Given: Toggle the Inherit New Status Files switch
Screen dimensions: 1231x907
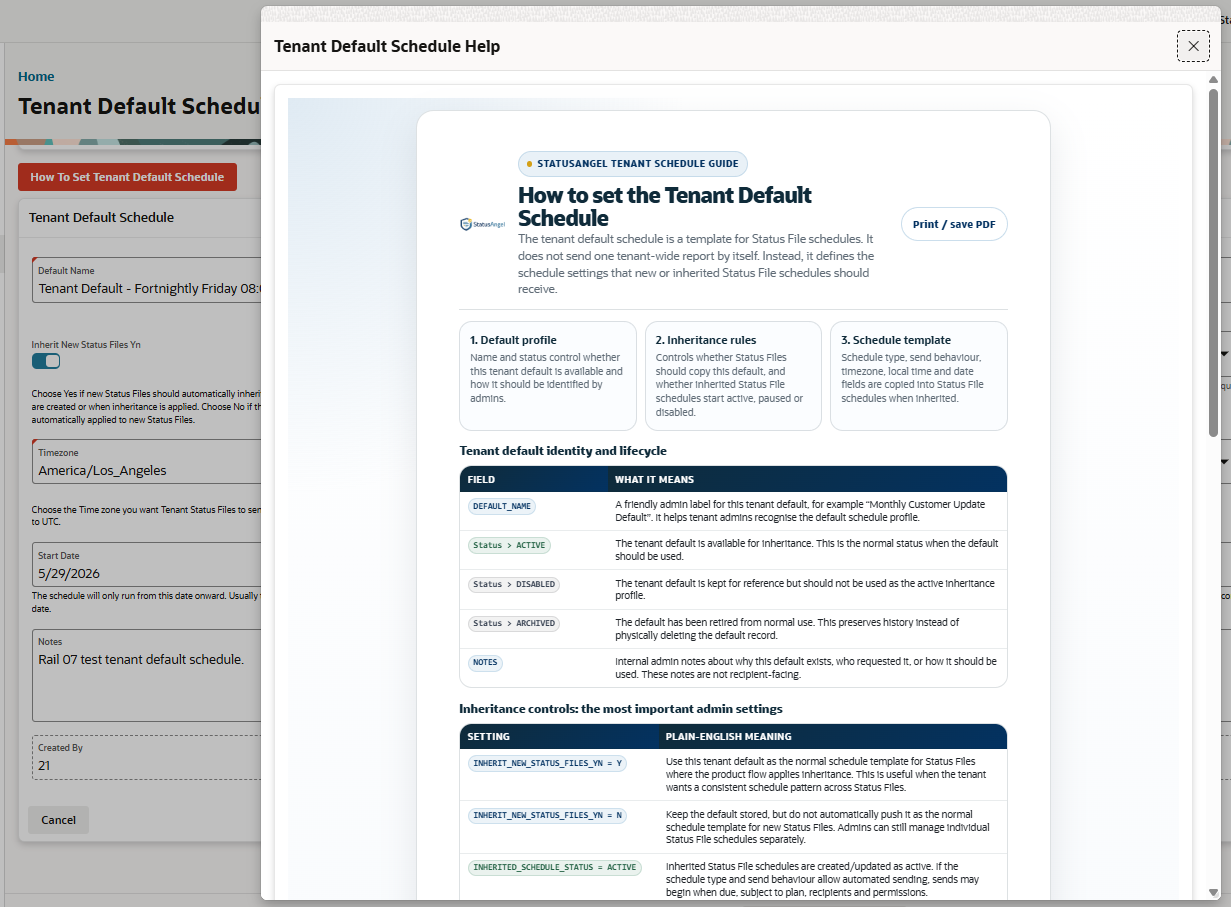Looking at the screenshot, I should tap(46, 361).
